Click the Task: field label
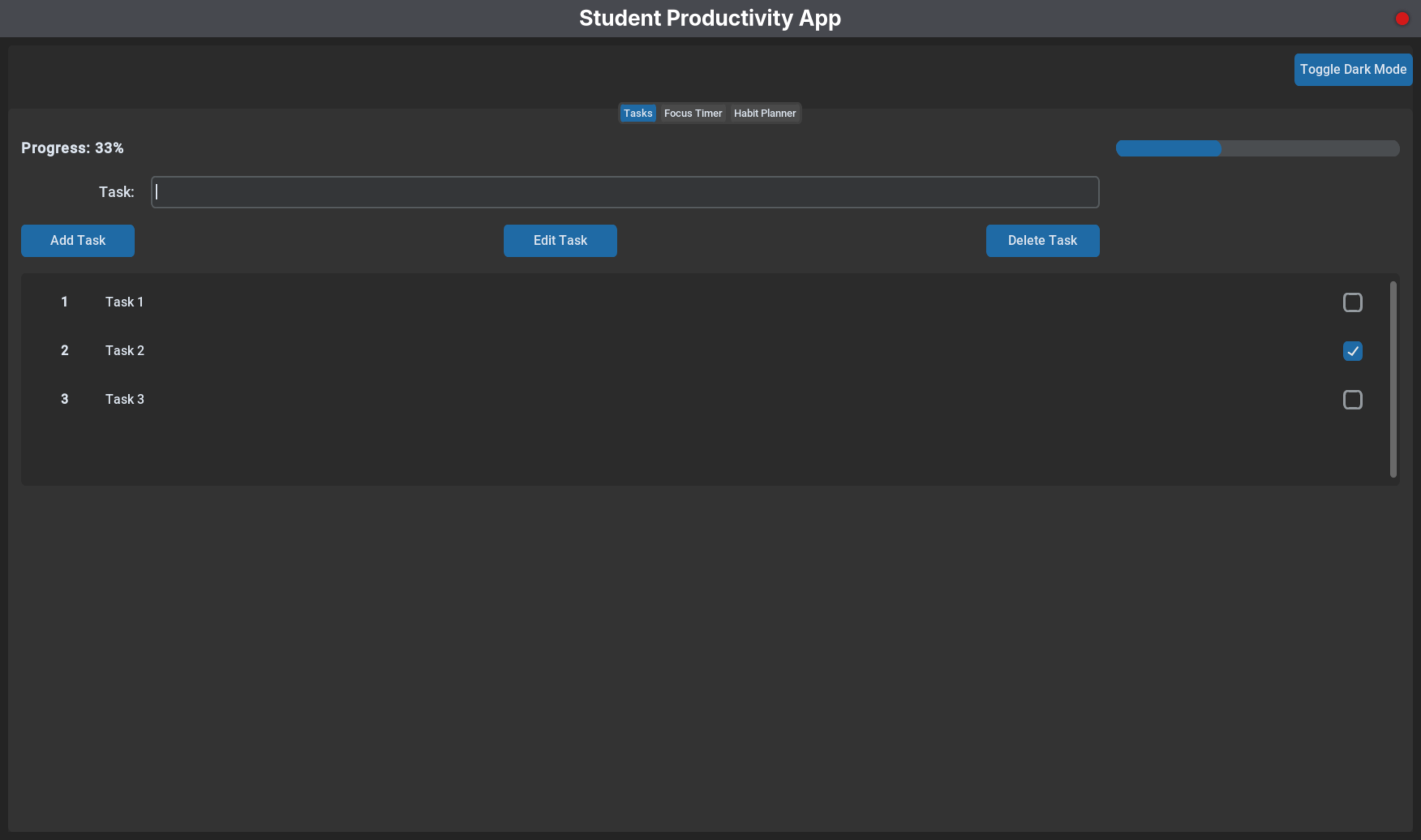Viewport: 1421px width, 840px height. [117, 192]
